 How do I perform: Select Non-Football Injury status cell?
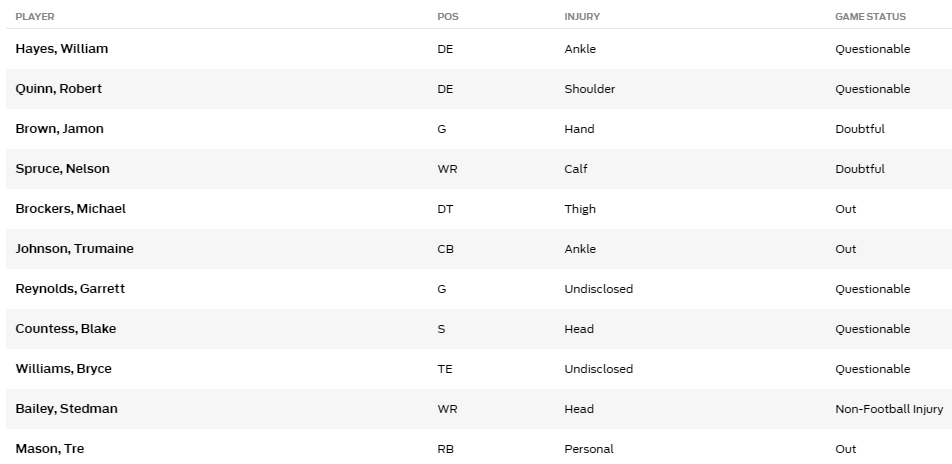[889, 409]
